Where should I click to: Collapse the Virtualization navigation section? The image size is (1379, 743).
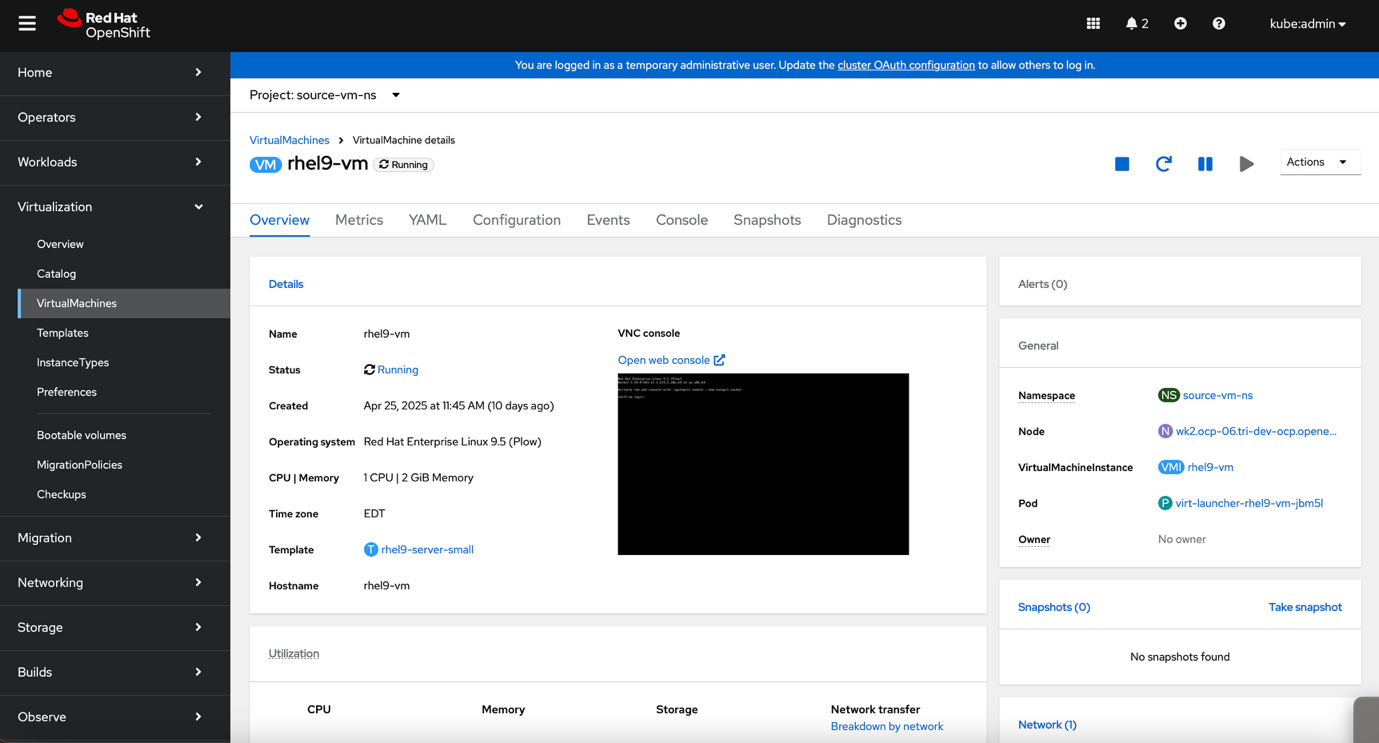click(110, 207)
